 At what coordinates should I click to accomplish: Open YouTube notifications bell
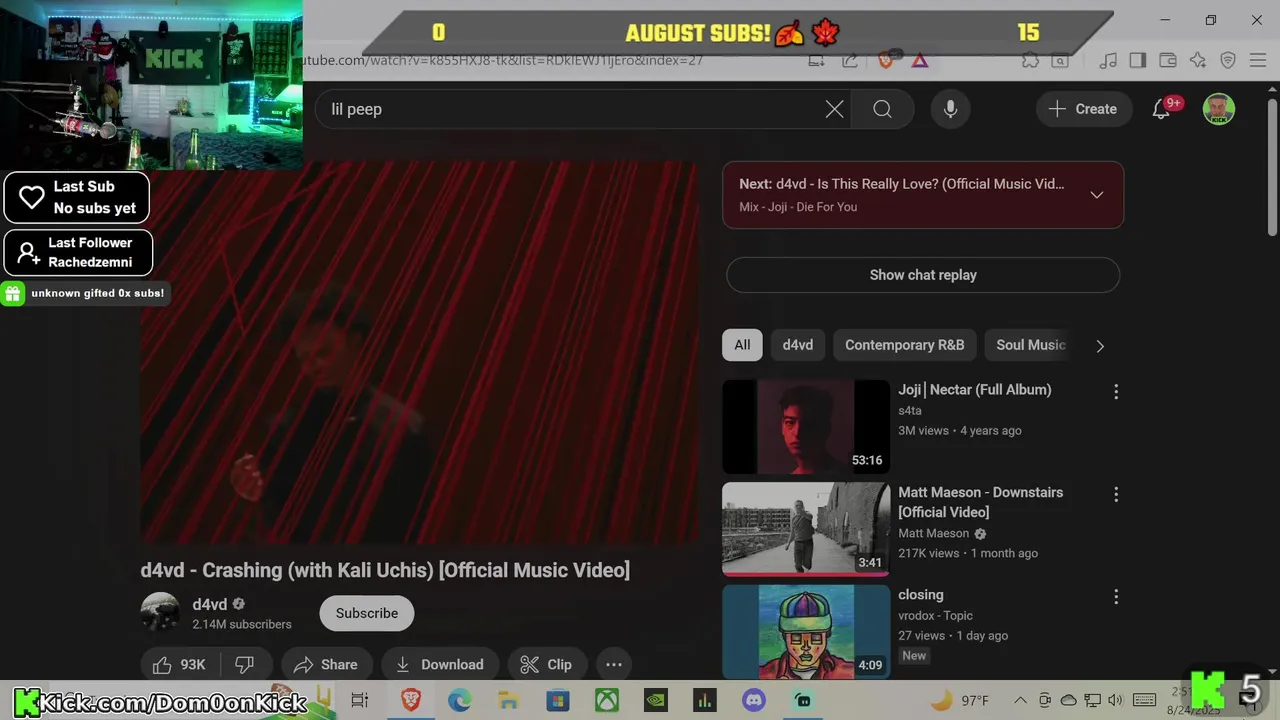(x=1161, y=109)
